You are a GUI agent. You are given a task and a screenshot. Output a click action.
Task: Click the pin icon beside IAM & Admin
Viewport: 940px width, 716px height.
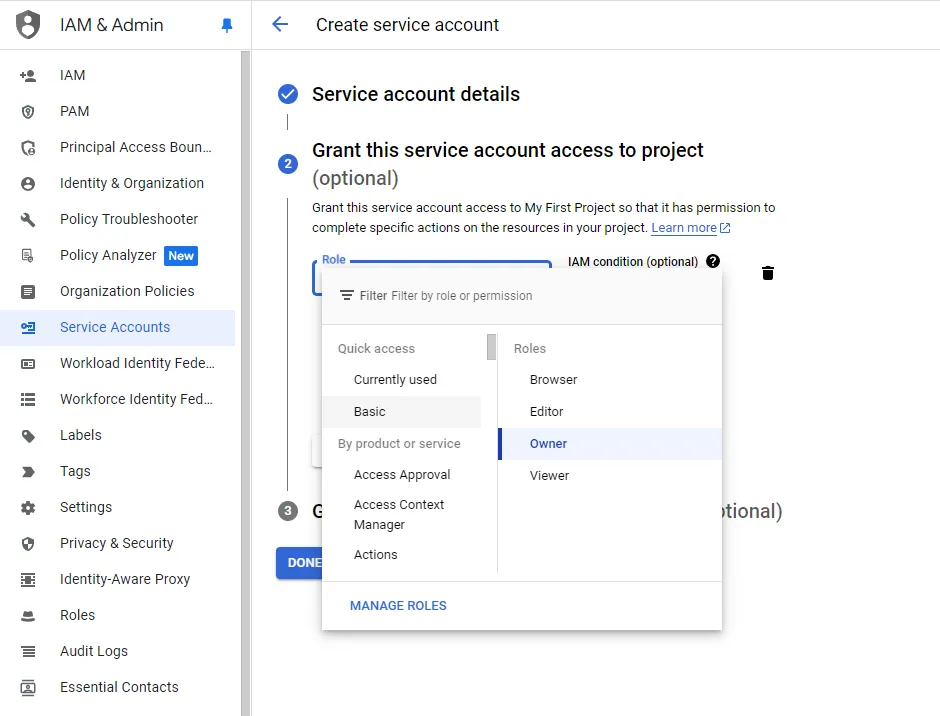[227, 25]
